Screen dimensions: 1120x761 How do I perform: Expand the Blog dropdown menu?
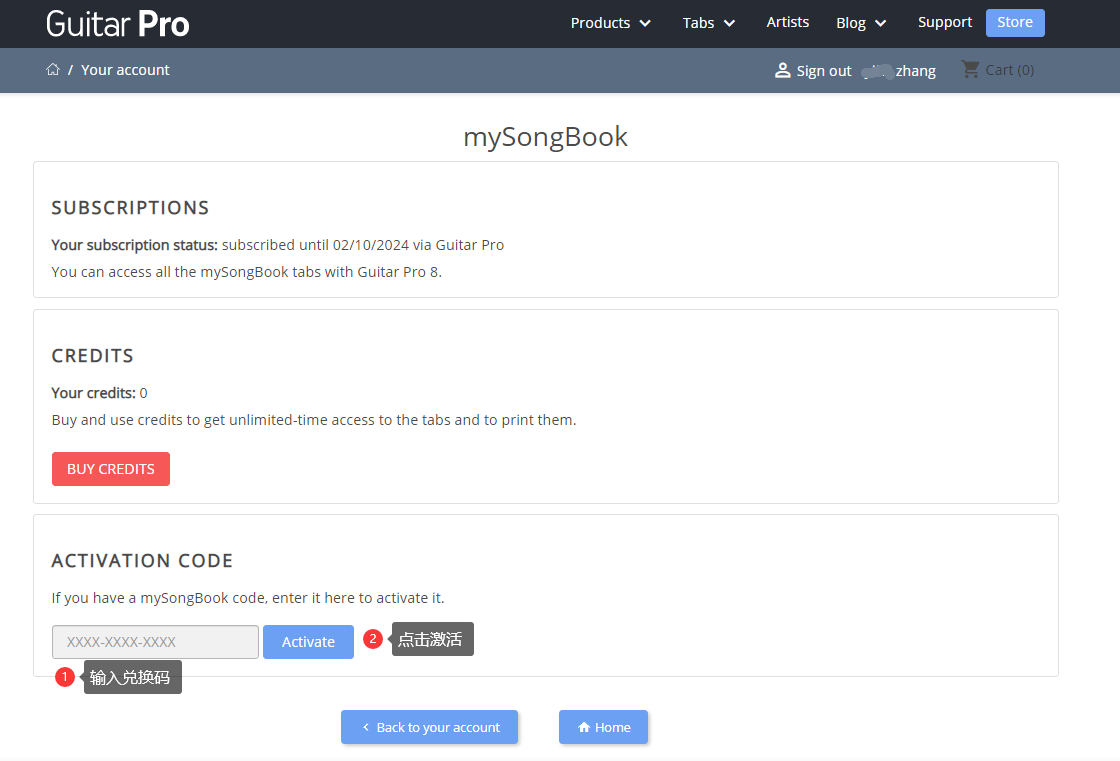tap(861, 23)
